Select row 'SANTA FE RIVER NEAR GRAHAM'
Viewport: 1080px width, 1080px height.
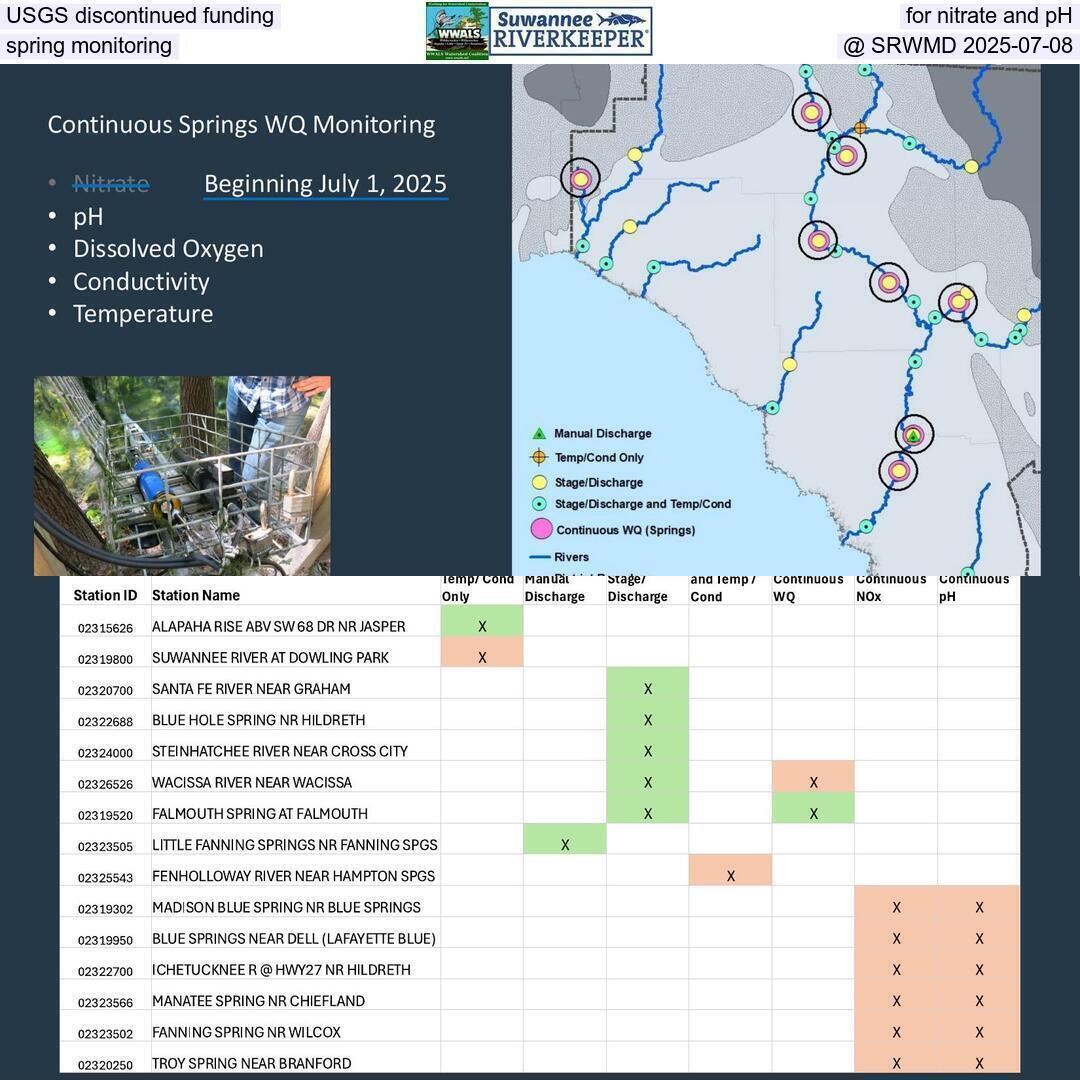point(539,683)
